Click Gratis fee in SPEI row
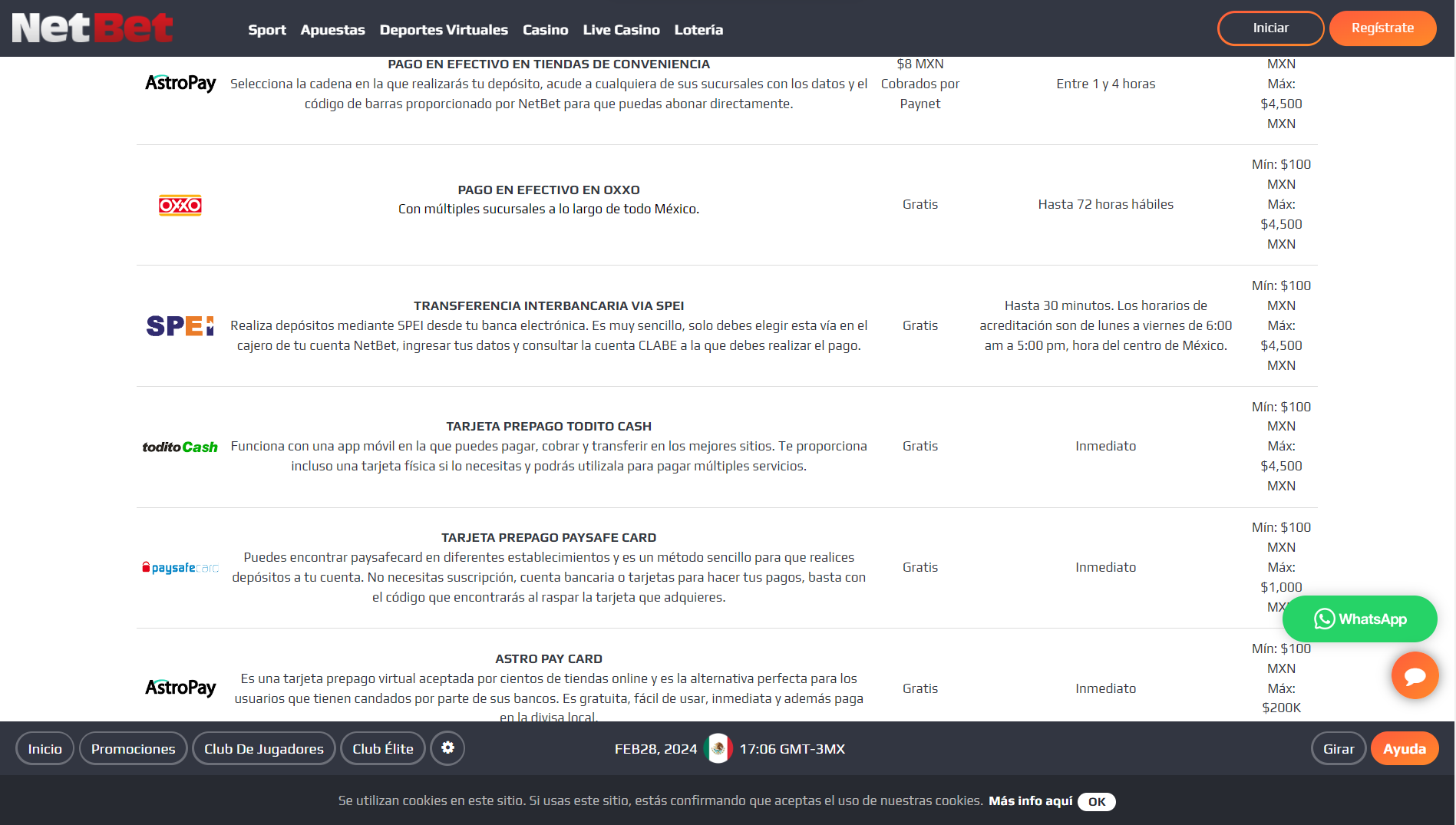 click(x=920, y=325)
